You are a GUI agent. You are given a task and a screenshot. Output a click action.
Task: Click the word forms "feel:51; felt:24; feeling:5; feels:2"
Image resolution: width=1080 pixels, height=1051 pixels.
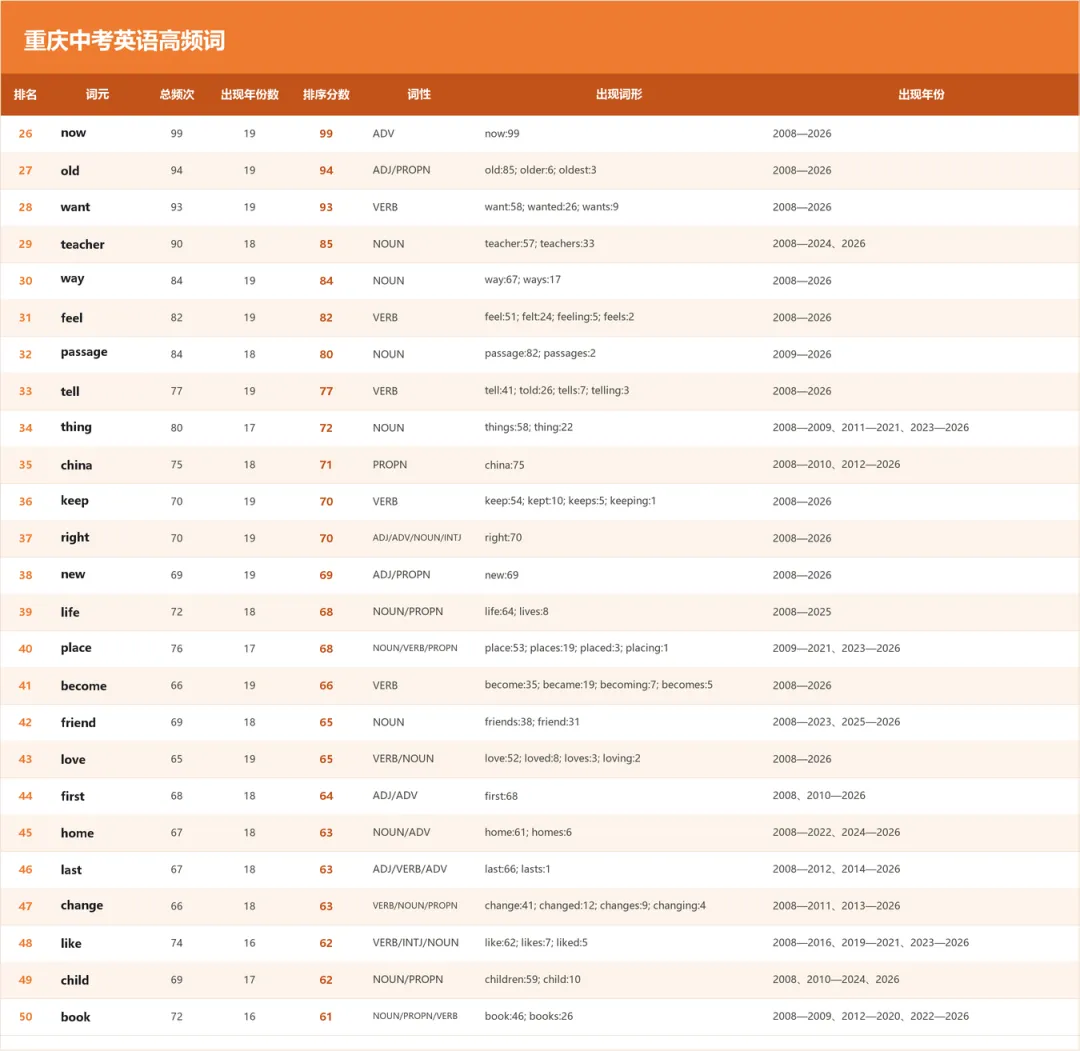pos(559,317)
